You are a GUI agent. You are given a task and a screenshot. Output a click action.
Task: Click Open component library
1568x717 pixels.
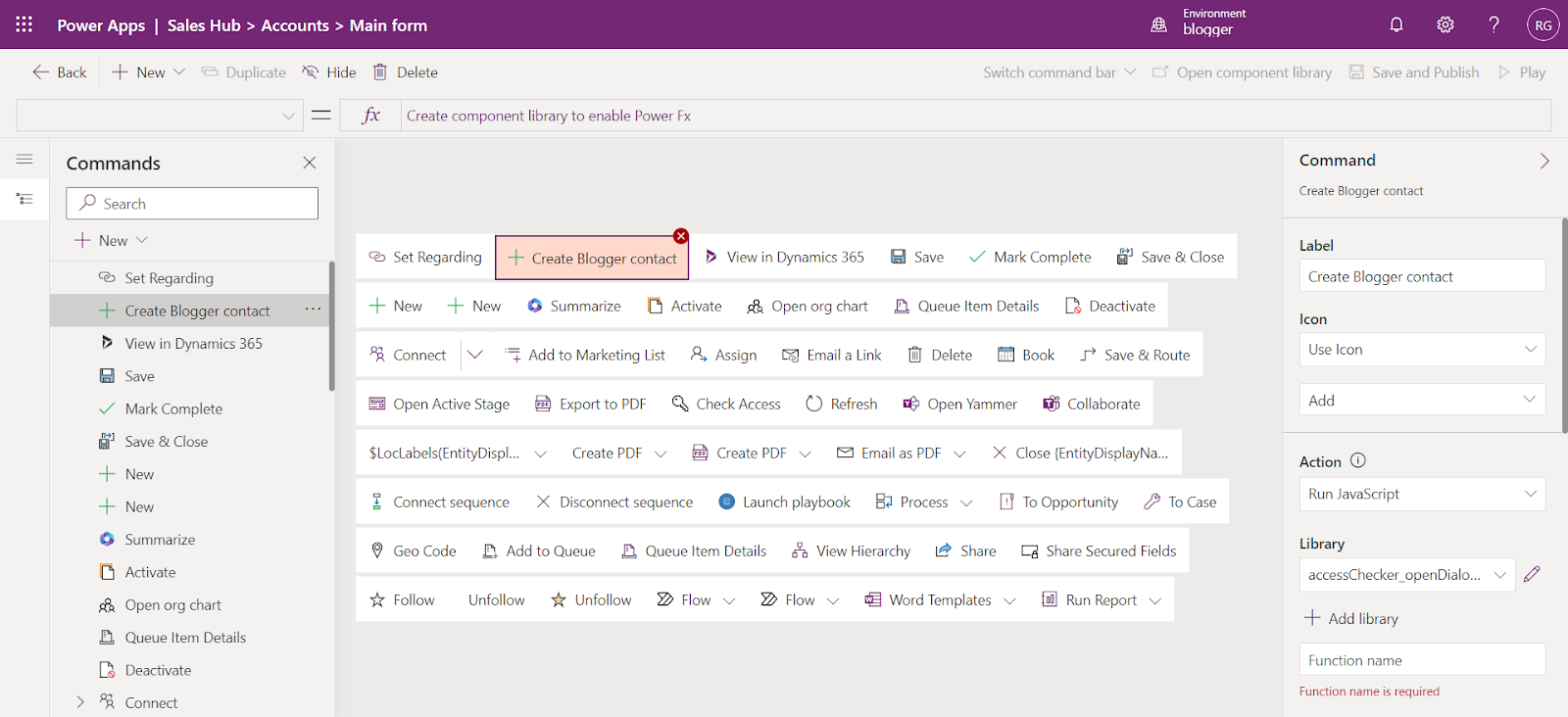coord(1243,72)
